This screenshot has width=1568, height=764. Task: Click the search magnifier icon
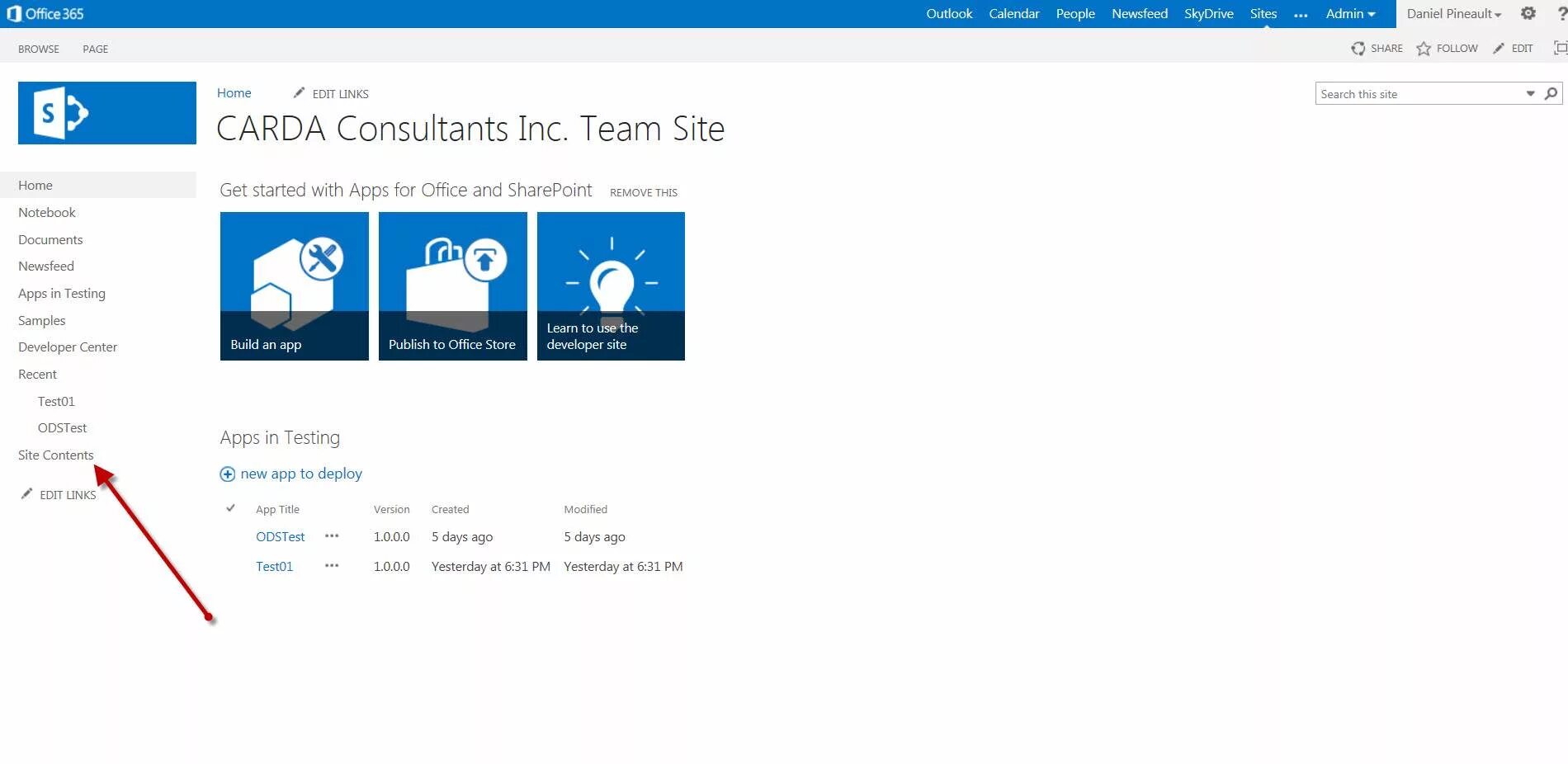click(1551, 93)
